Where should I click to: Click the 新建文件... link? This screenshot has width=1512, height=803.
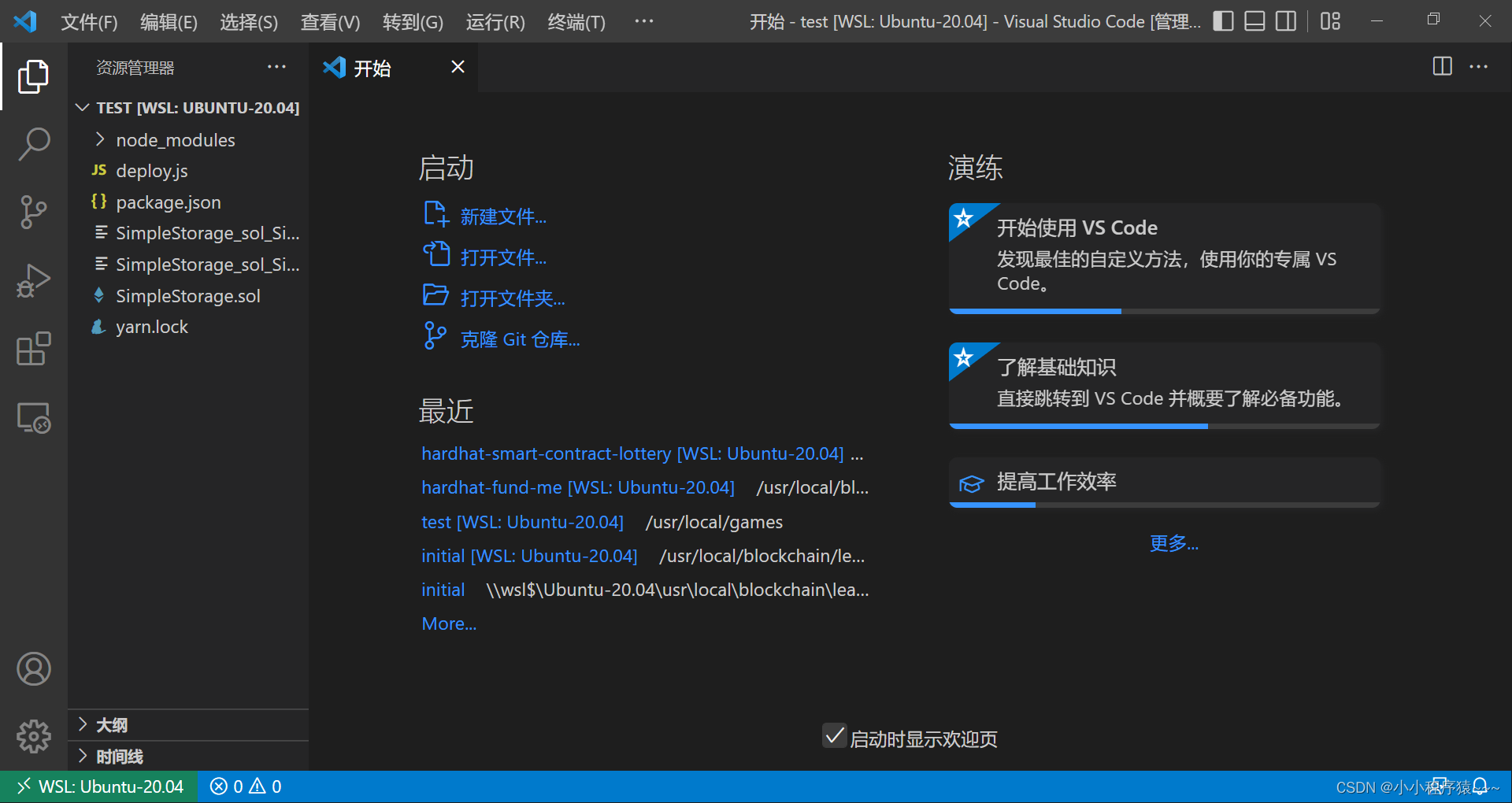pyautogui.click(x=503, y=216)
